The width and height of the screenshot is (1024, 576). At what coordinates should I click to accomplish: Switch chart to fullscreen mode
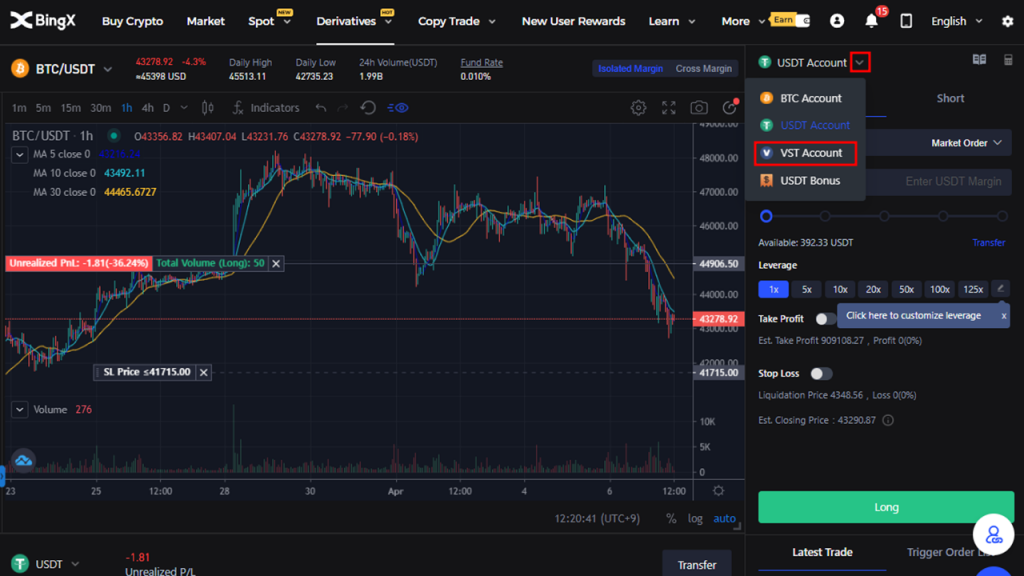tap(669, 108)
